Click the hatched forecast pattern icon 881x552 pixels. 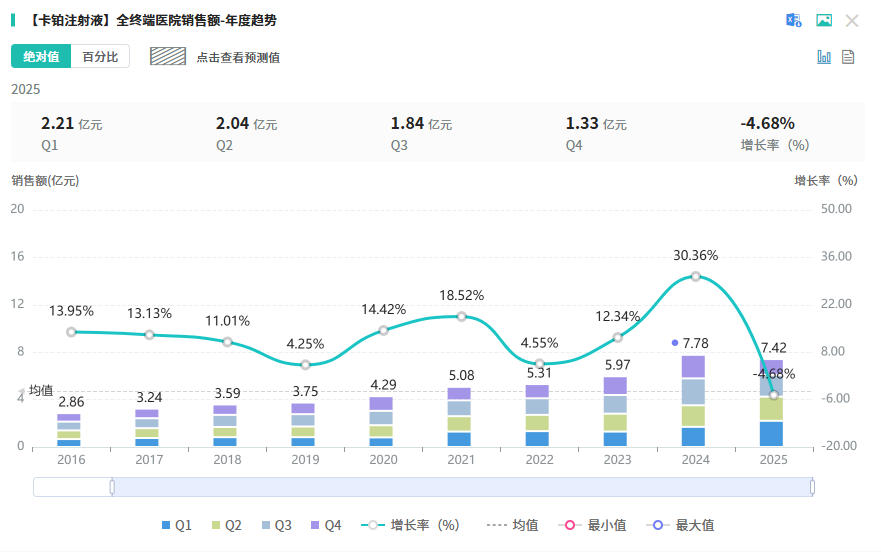[x=169, y=57]
